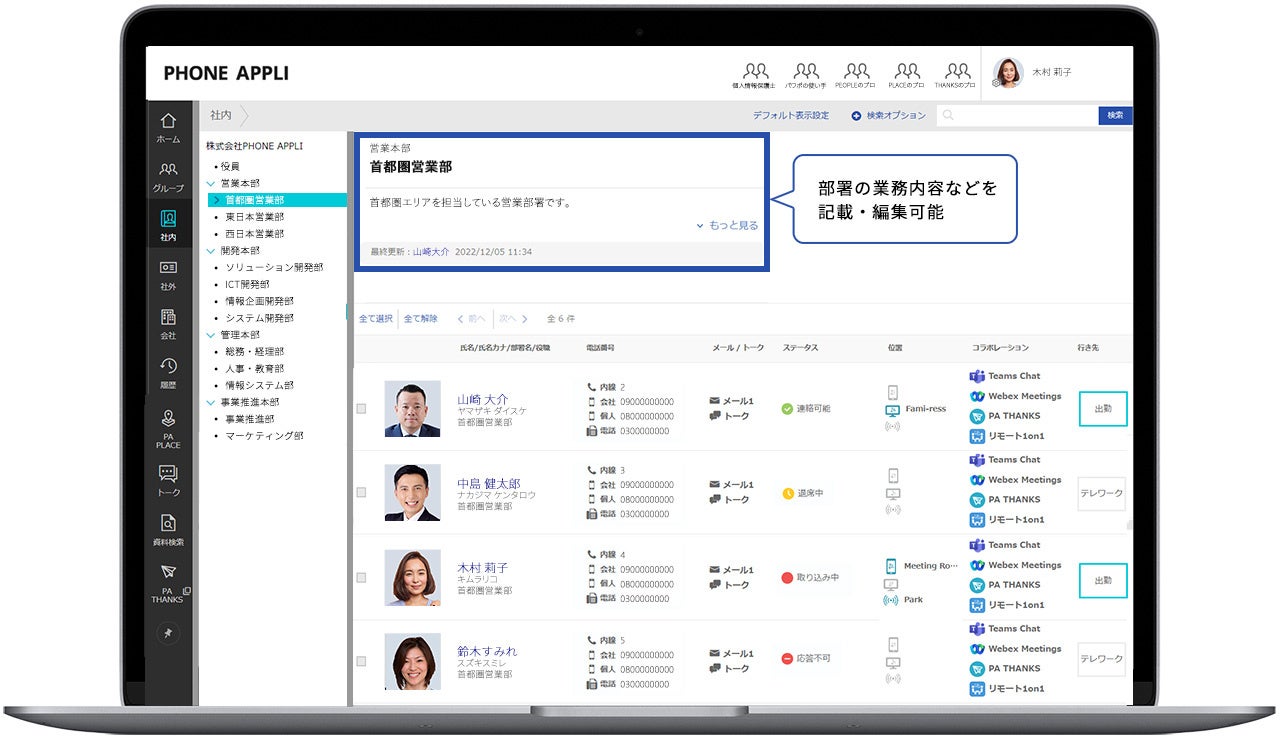Expand the 首都圏営業部 tree item
This screenshot has height=741, width=1280.
tap(216, 200)
